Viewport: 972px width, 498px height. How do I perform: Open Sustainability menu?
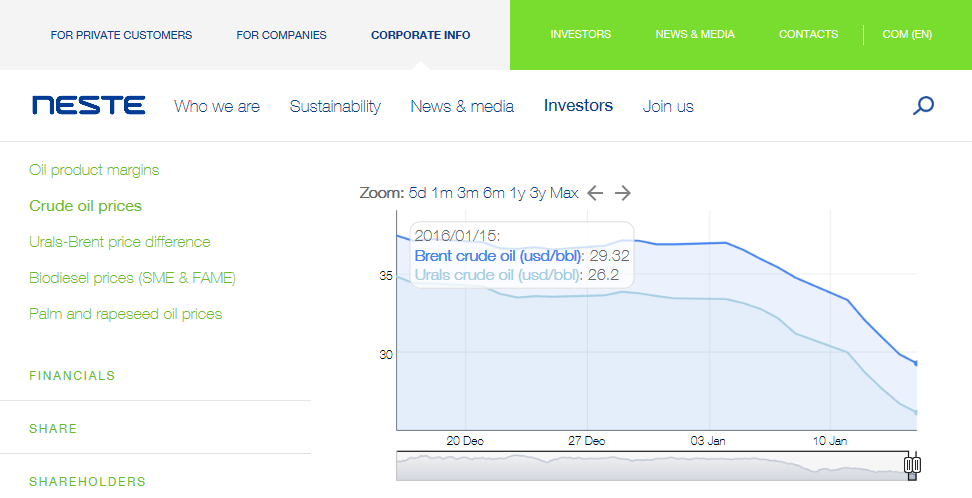[x=335, y=106]
